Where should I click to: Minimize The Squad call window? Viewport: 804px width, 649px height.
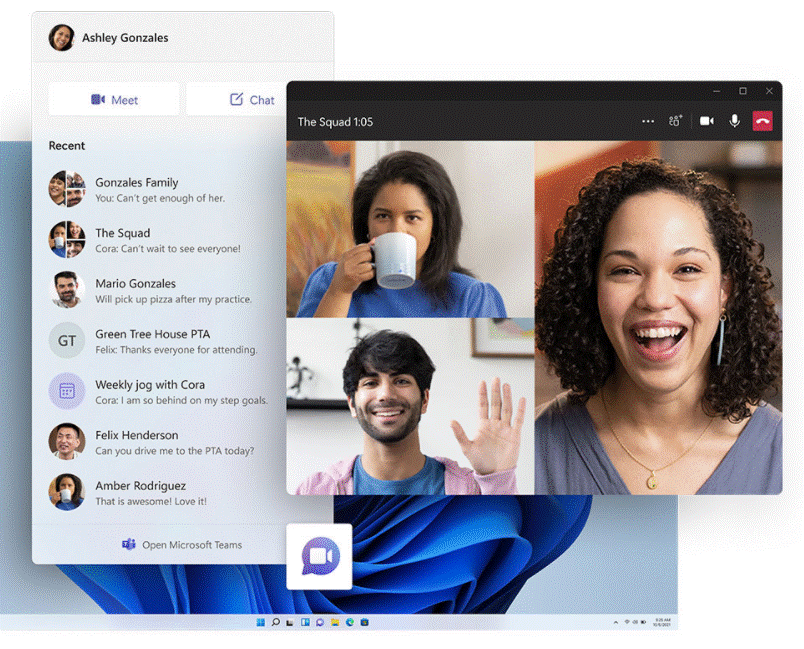(x=716, y=91)
